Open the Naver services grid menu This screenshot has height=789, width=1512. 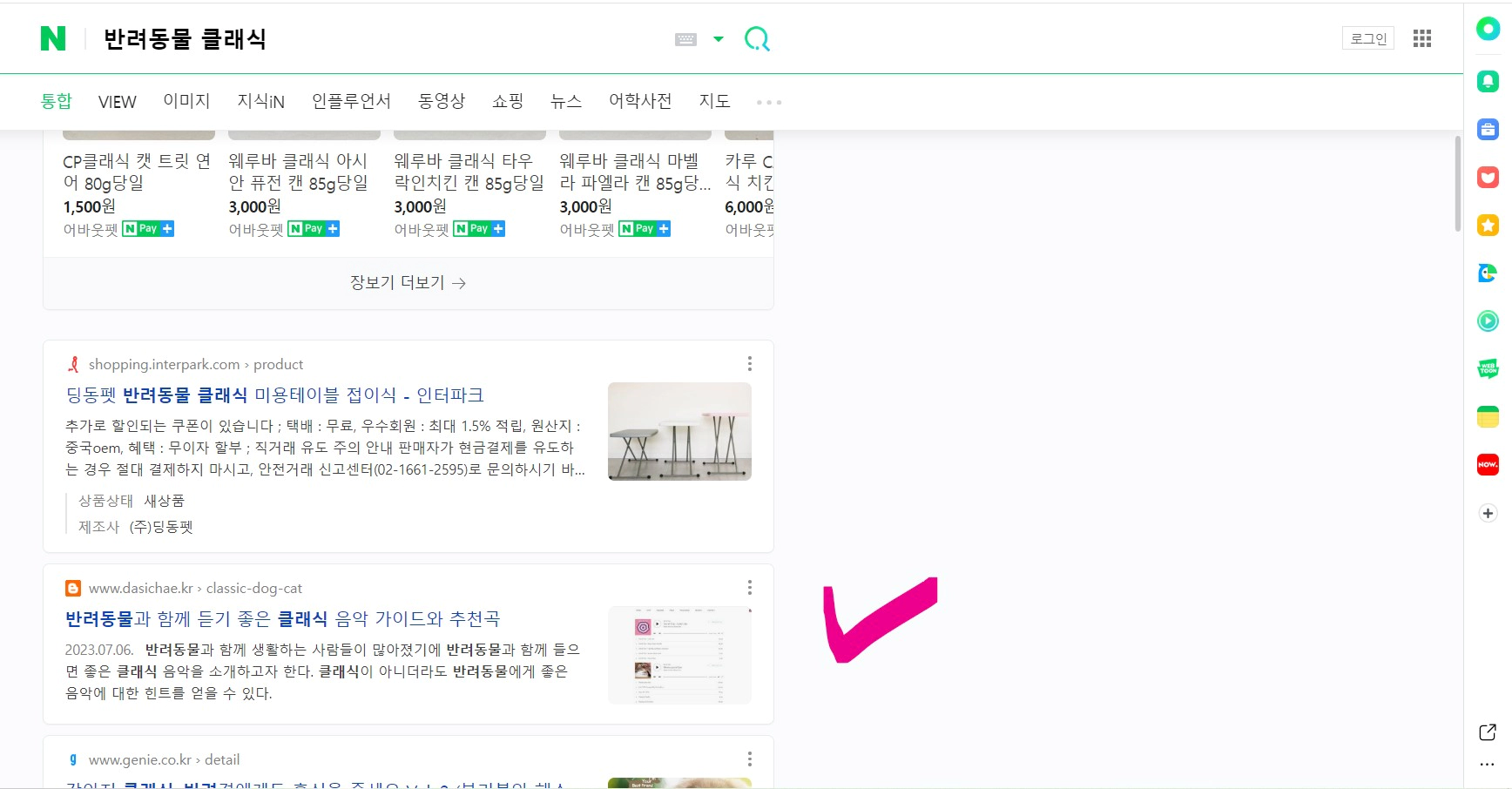[x=1422, y=38]
